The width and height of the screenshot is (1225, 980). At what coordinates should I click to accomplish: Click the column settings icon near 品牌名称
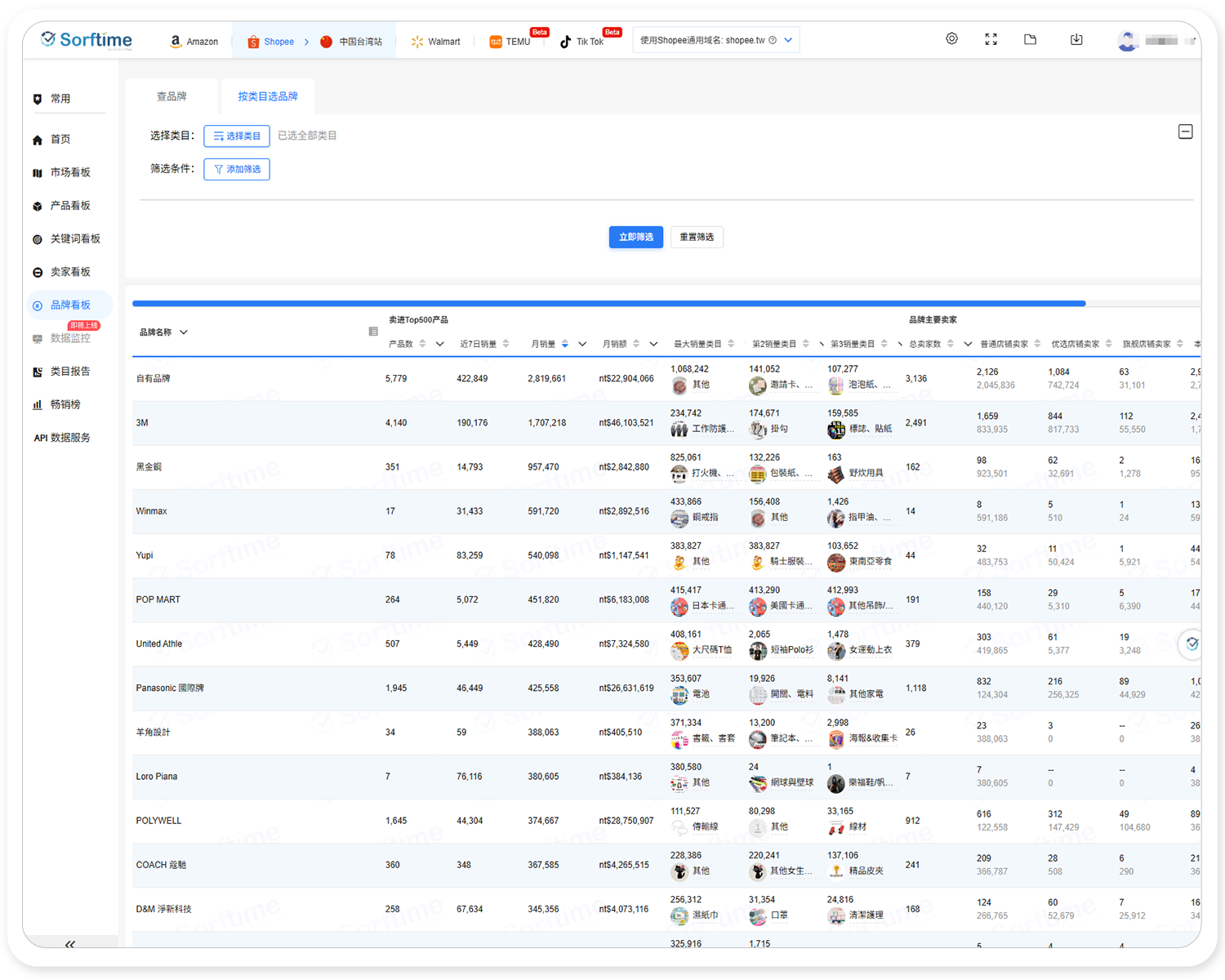pos(373,332)
